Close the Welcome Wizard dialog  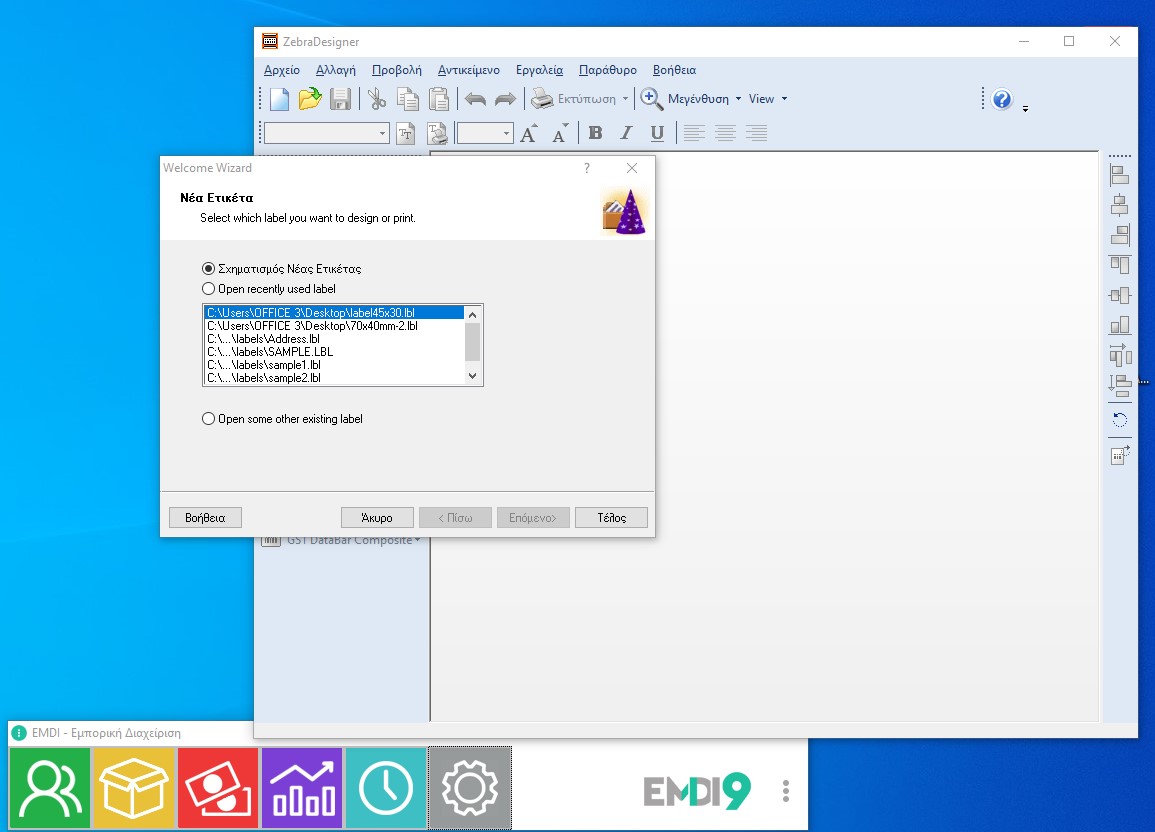[x=632, y=168]
